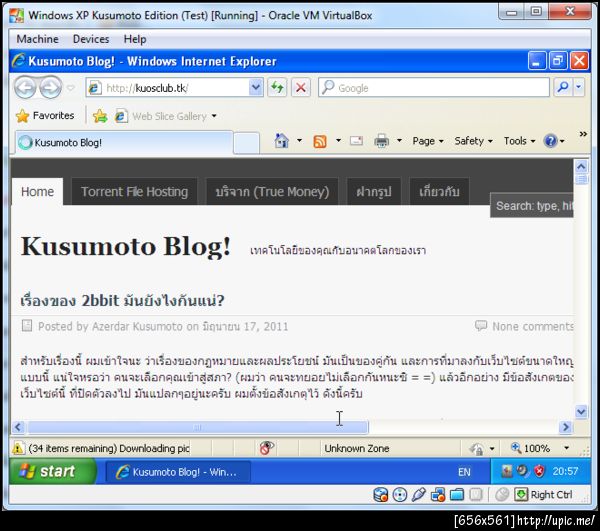Expand the address bar history dropdown
600x531 pixels.
point(256,88)
